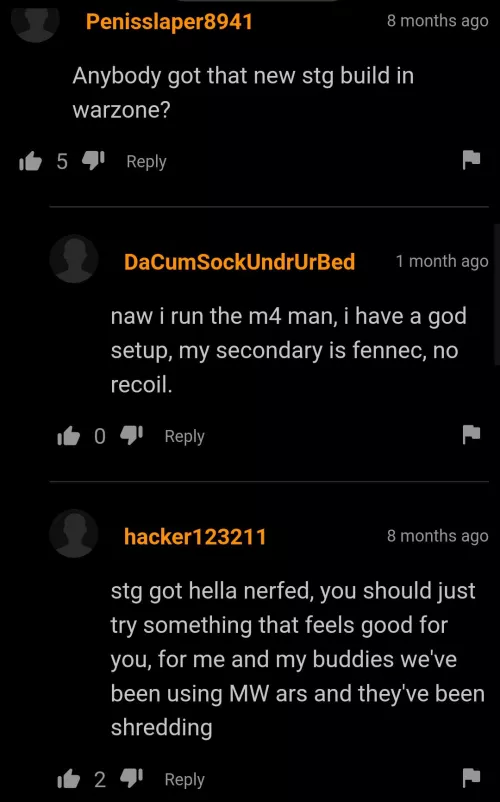Flag Penisslaper8941's comment as inappropriate
This screenshot has width=500, height=802.
point(471,160)
